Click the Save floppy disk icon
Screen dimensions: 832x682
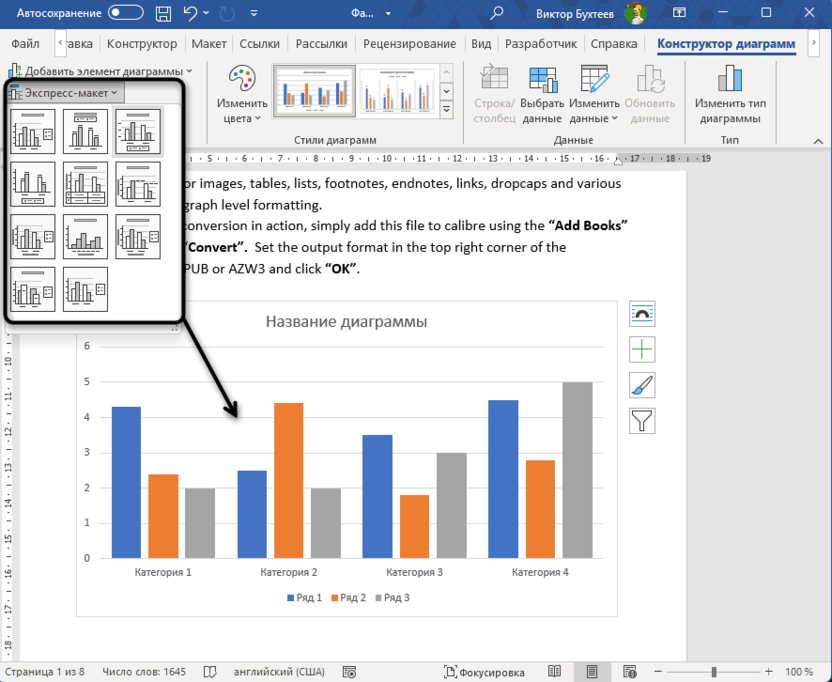click(163, 13)
